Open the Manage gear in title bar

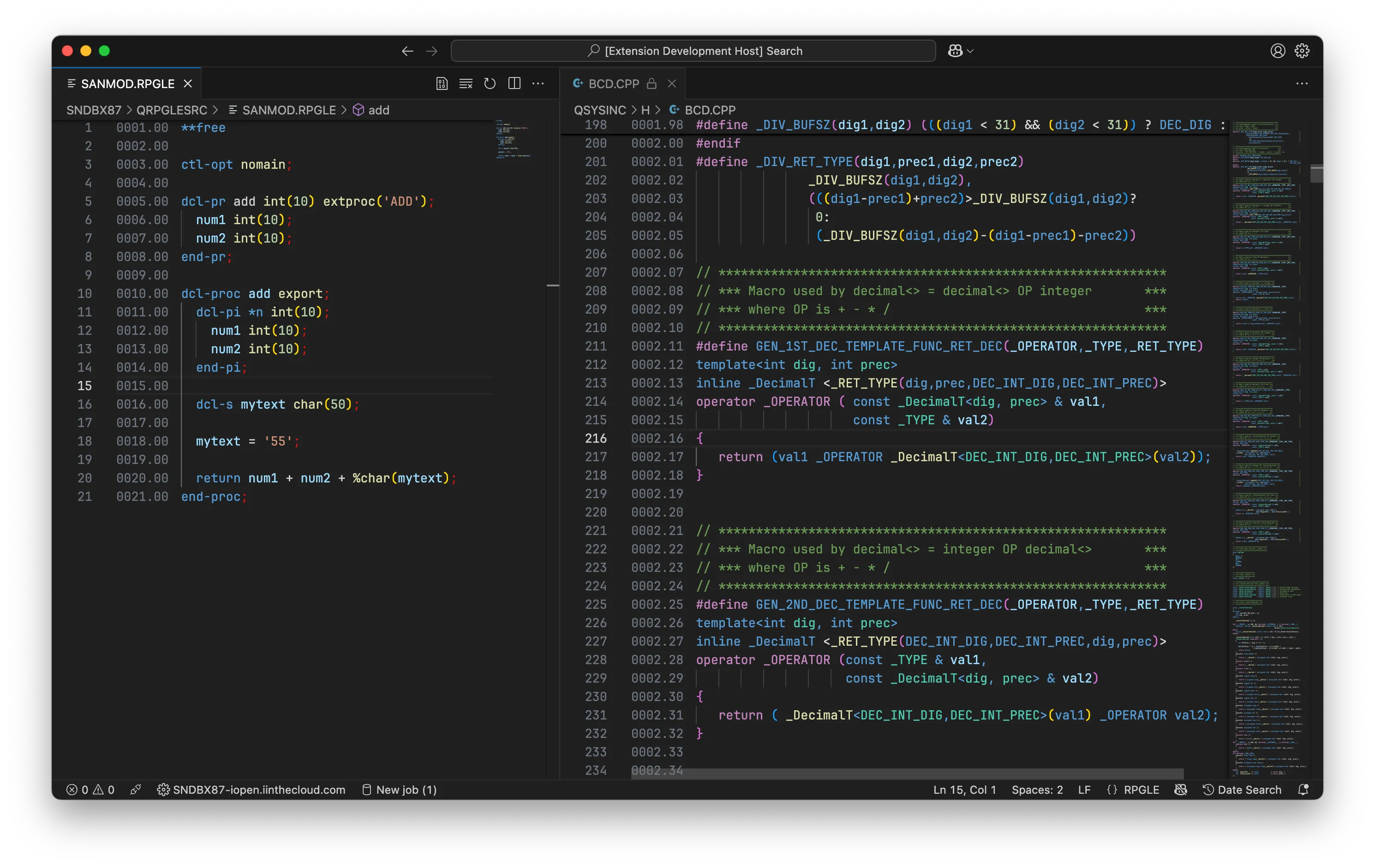coord(1302,51)
